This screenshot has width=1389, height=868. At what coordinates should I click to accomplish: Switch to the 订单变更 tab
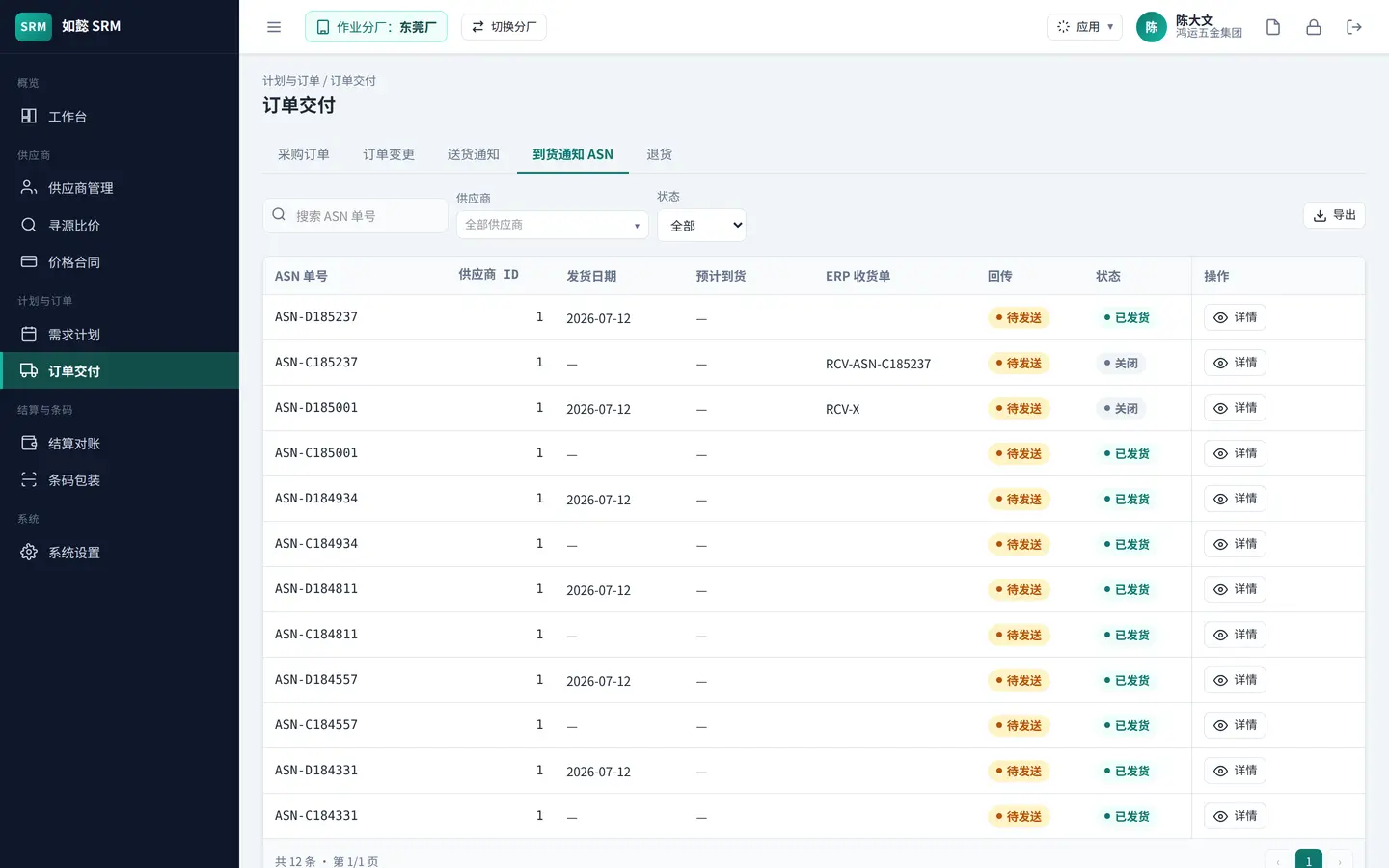click(389, 154)
